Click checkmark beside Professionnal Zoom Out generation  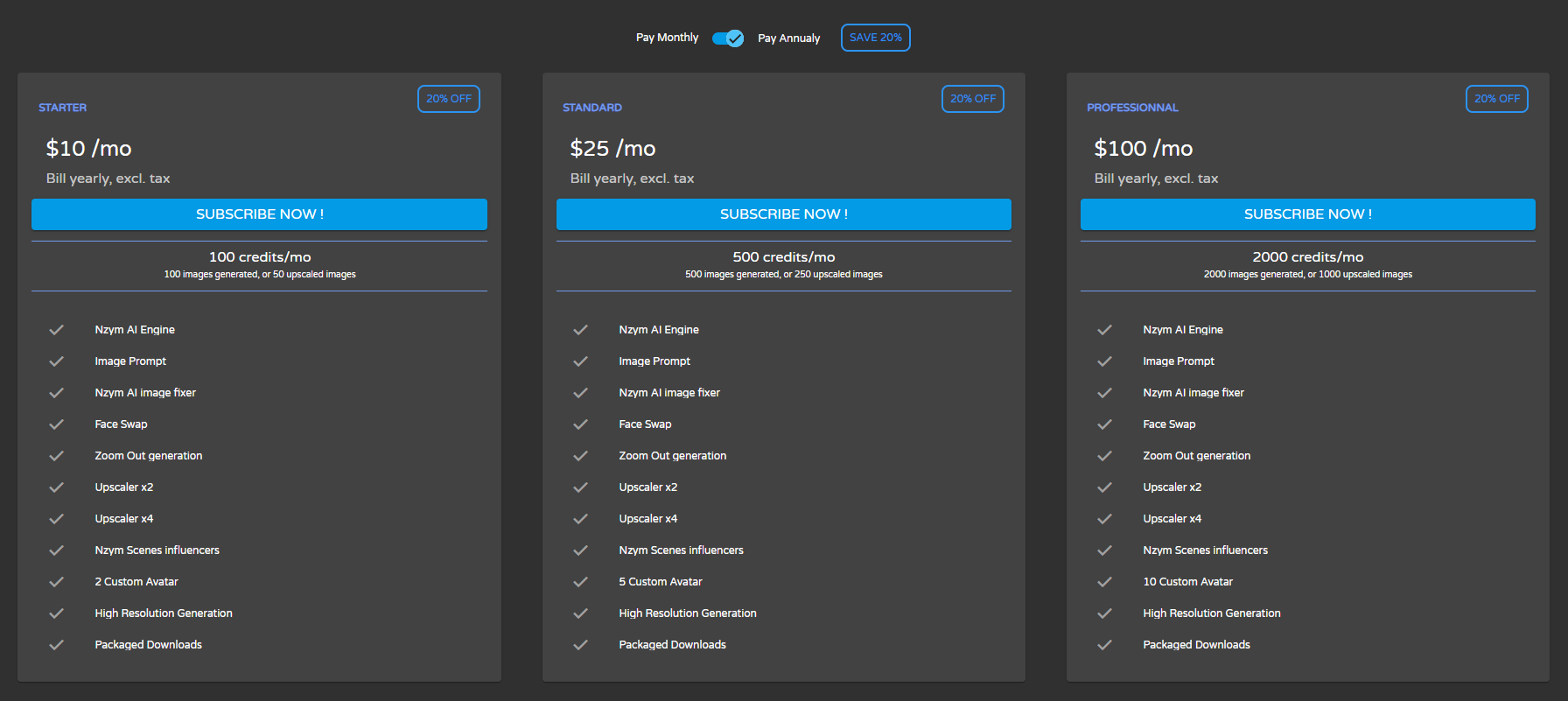pos(1104,456)
